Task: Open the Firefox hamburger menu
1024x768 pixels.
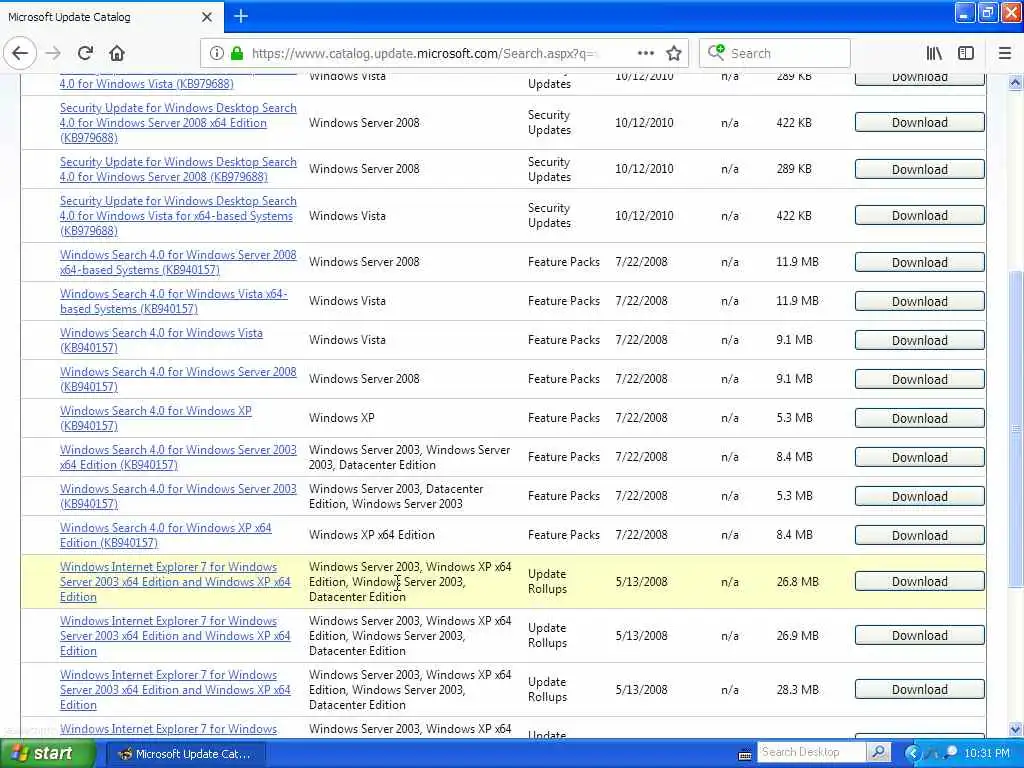Action: coord(1004,53)
